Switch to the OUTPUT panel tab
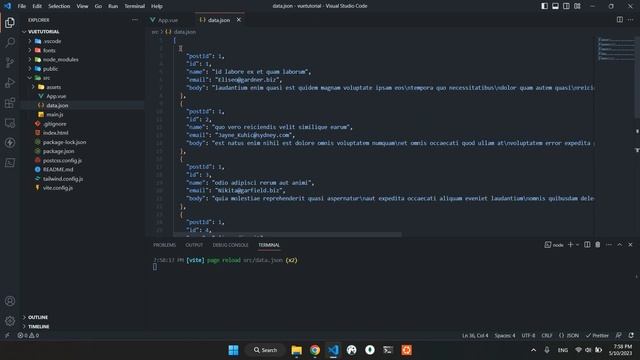The image size is (640, 360). [194, 245]
